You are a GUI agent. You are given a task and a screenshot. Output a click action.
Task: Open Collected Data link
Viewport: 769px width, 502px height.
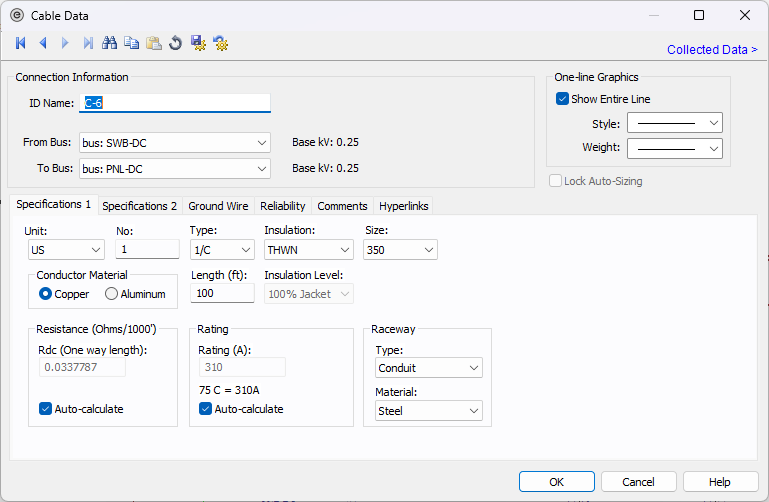tap(712, 50)
